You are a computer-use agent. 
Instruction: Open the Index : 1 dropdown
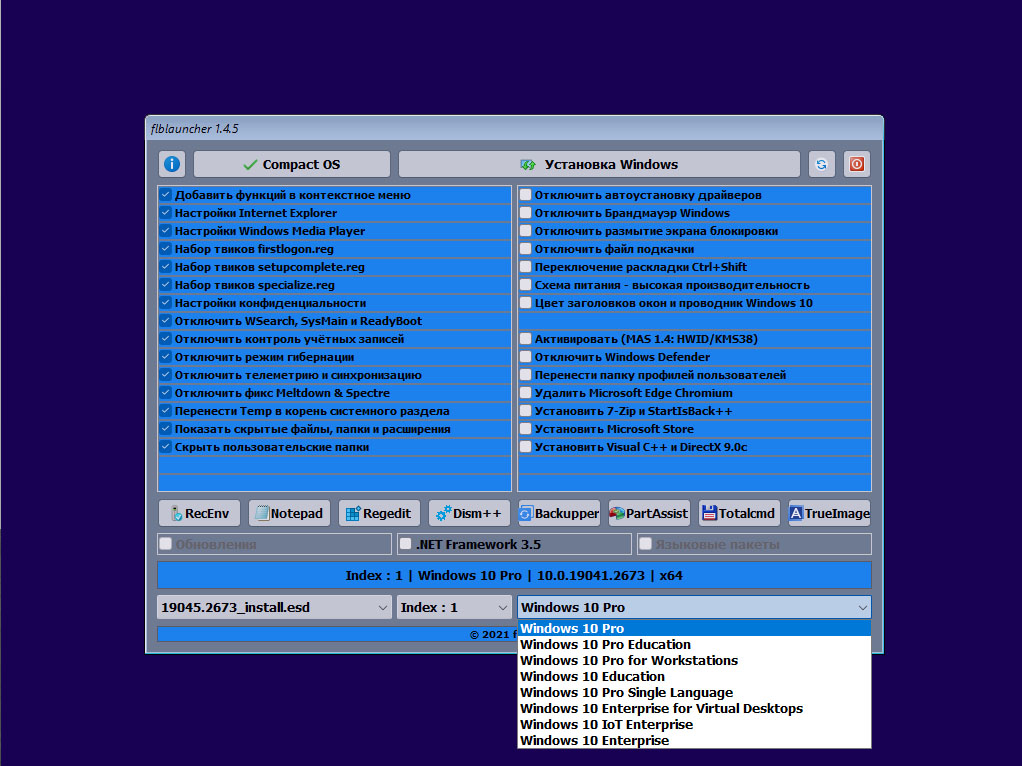coord(454,607)
